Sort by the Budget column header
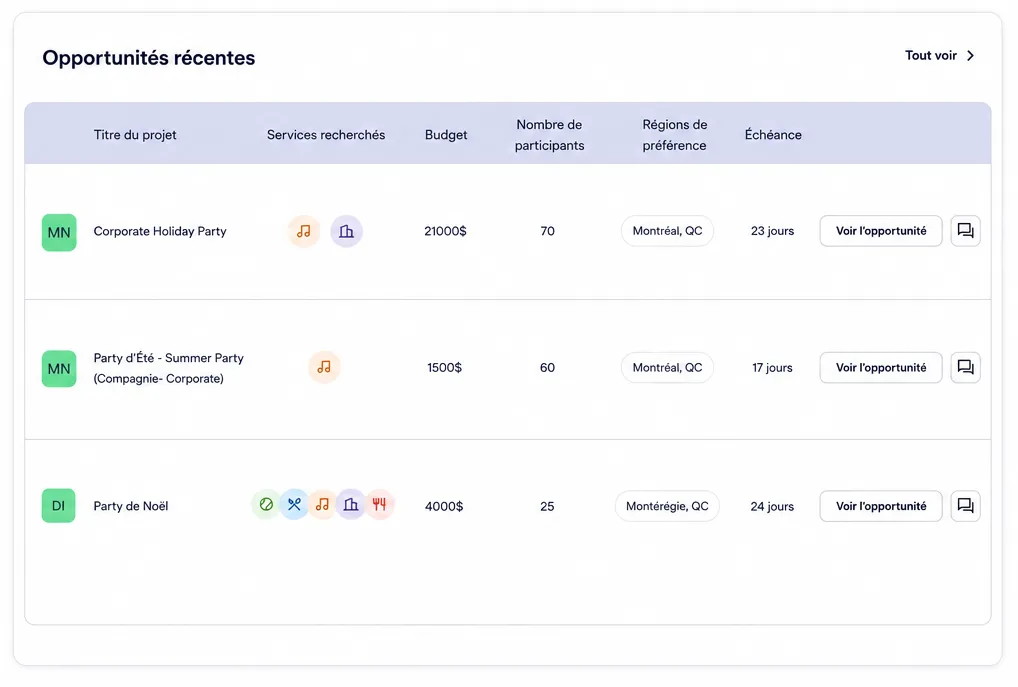This screenshot has height=687, width=1018. pos(446,134)
